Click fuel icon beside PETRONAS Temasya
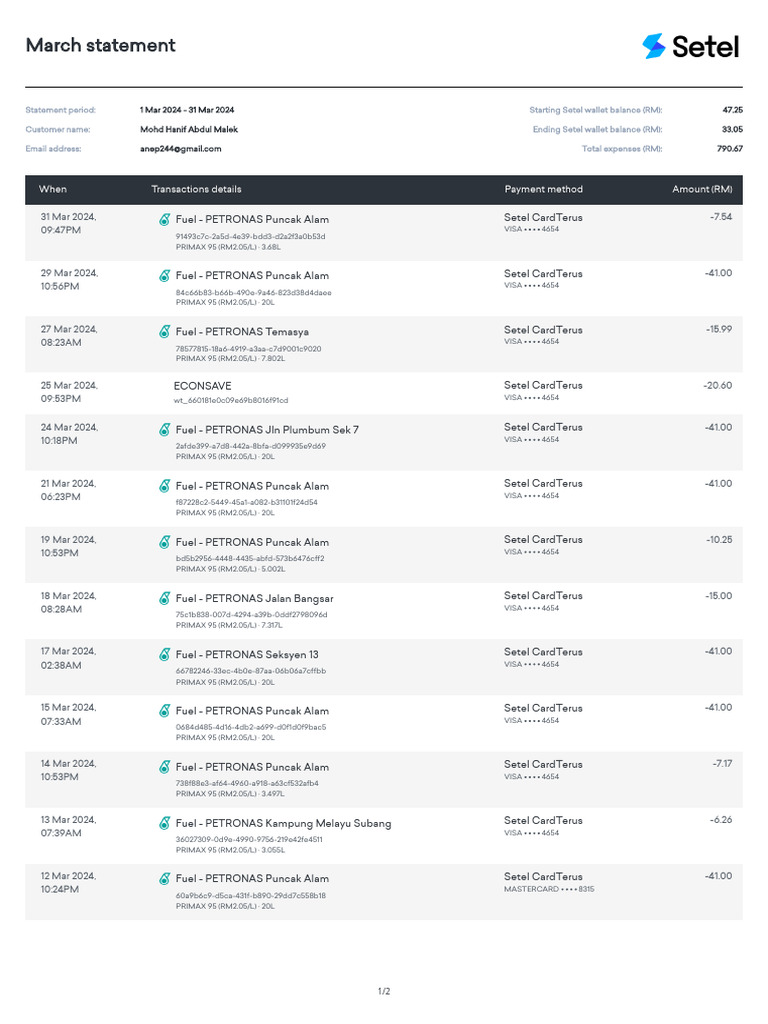Image resolution: width=768 pixels, height=1024 pixels. pyautogui.click(x=165, y=331)
